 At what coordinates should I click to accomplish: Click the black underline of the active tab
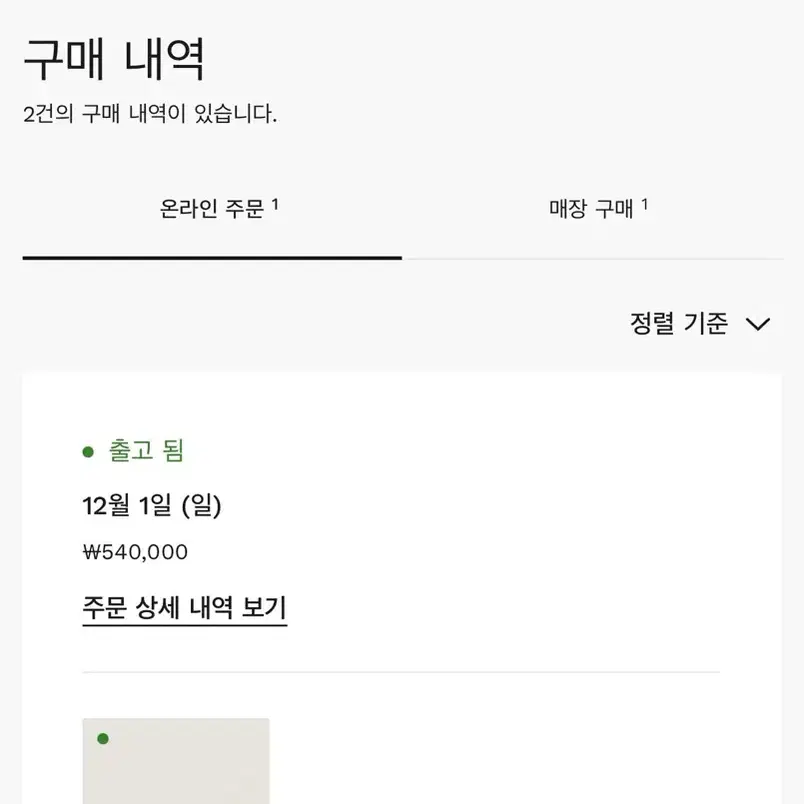[x=212, y=258]
